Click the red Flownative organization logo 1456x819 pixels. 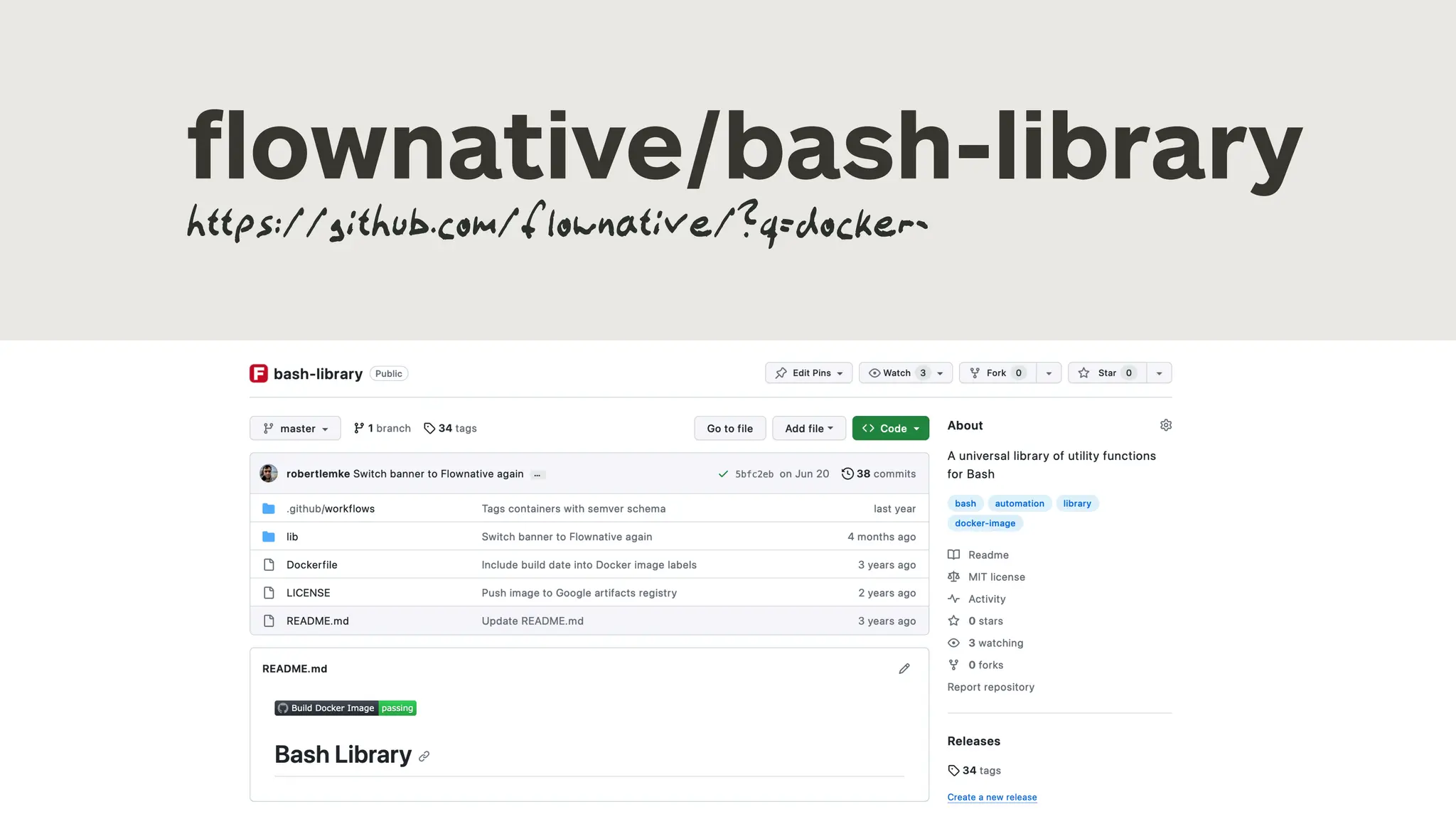pos(258,373)
